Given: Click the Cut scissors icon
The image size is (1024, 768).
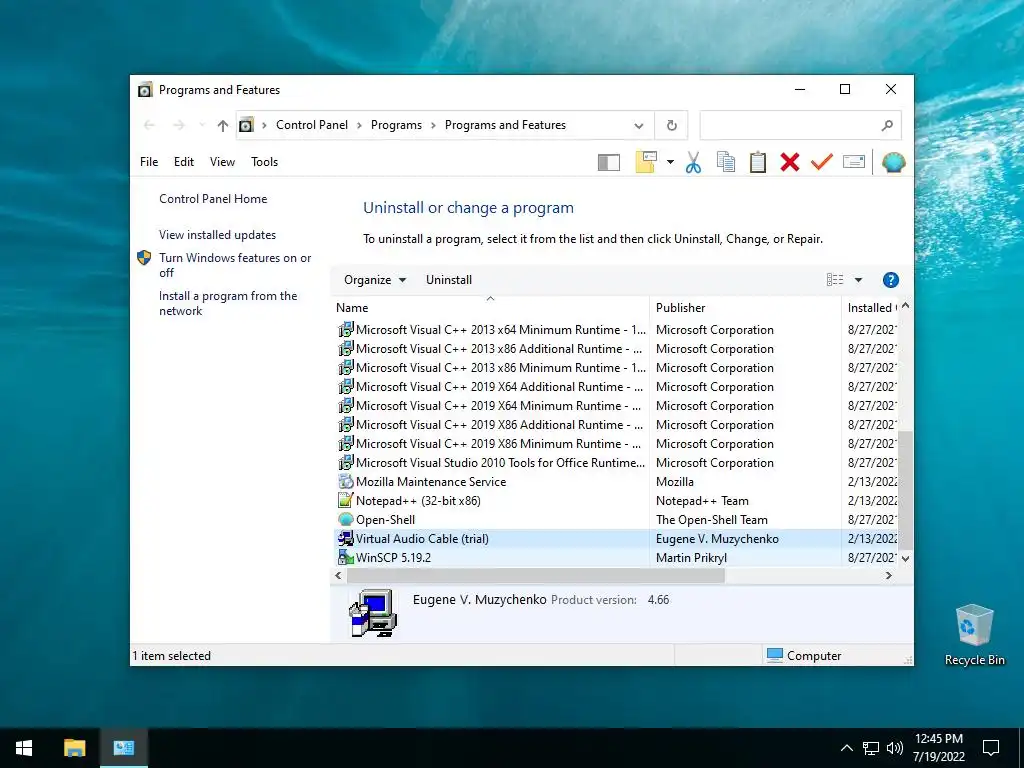Looking at the screenshot, I should coord(693,162).
